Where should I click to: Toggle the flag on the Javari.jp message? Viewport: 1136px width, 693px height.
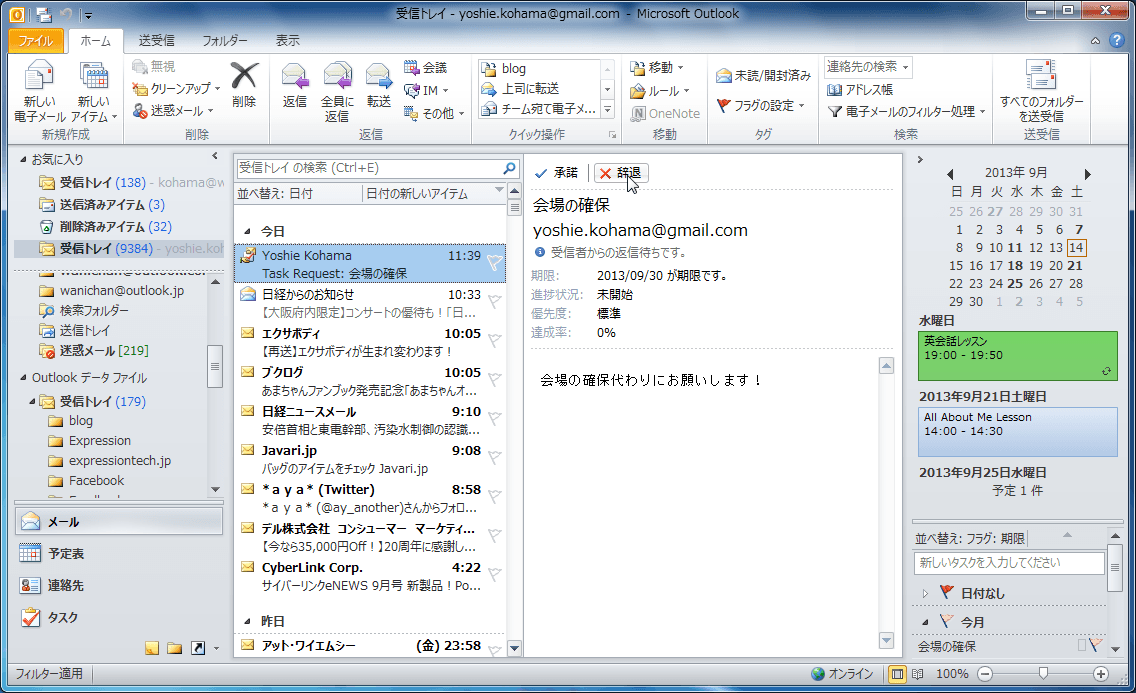(x=494, y=457)
